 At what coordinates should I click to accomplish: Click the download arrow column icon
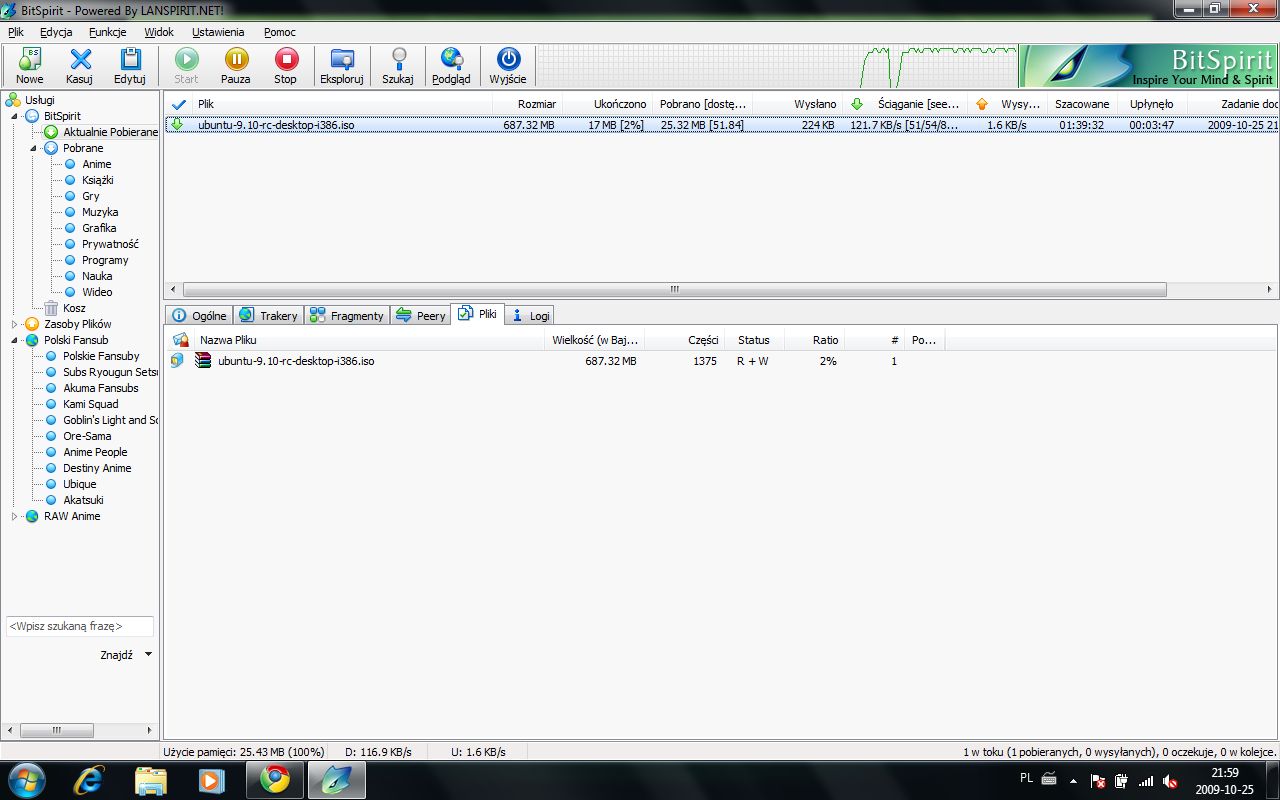pos(856,104)
